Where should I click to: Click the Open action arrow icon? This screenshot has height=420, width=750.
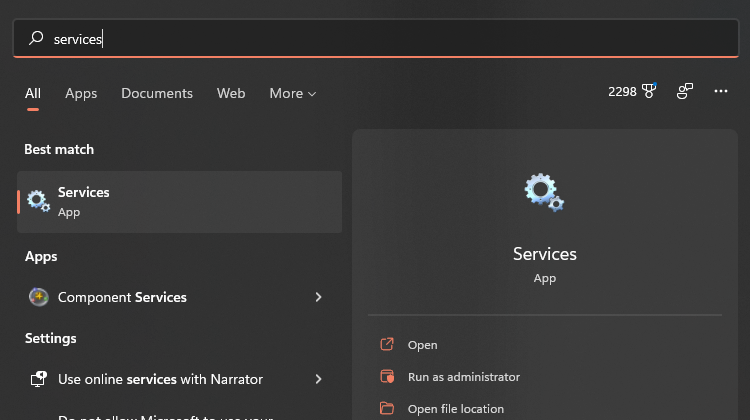tap(387, 344)
